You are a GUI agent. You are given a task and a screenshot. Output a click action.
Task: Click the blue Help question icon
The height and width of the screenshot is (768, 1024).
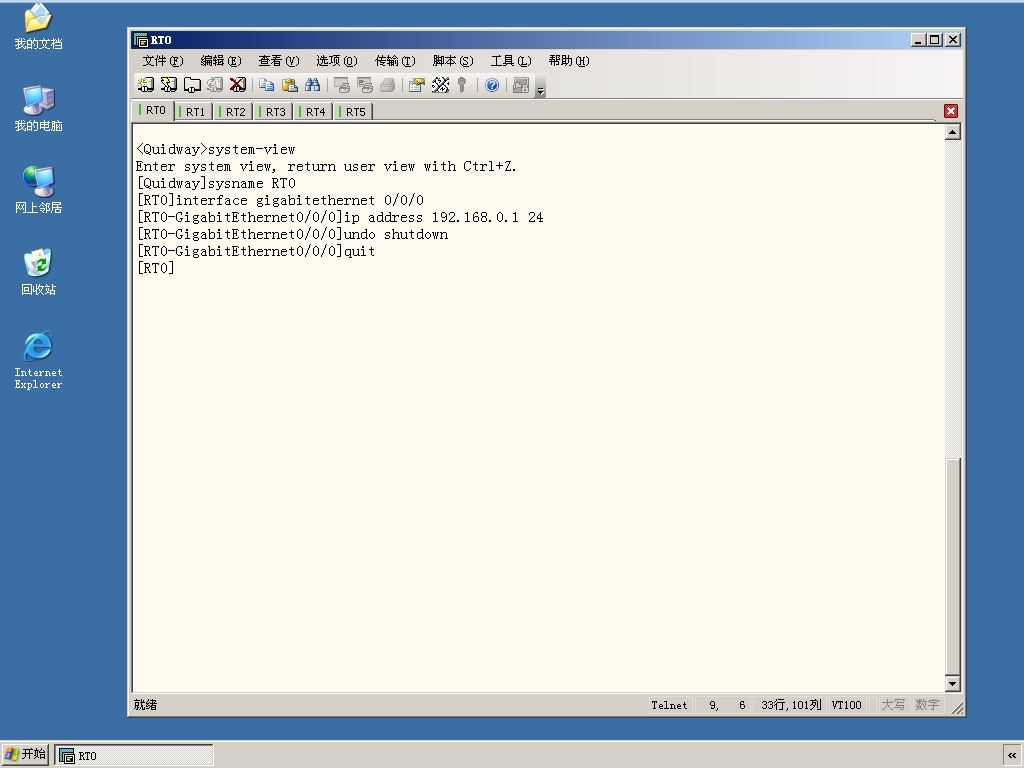[492, 85]
